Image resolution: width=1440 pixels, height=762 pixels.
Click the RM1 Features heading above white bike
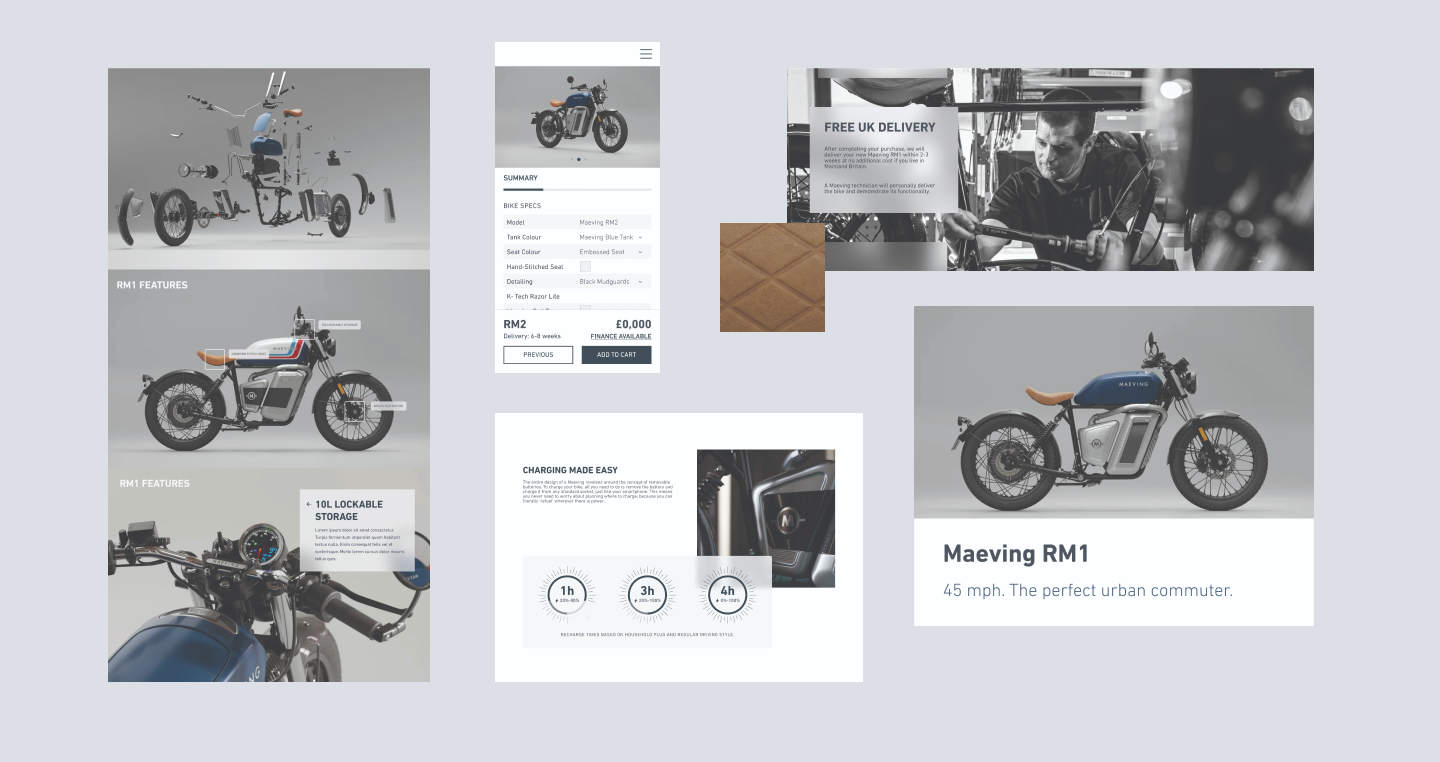[x=152, y=285]
